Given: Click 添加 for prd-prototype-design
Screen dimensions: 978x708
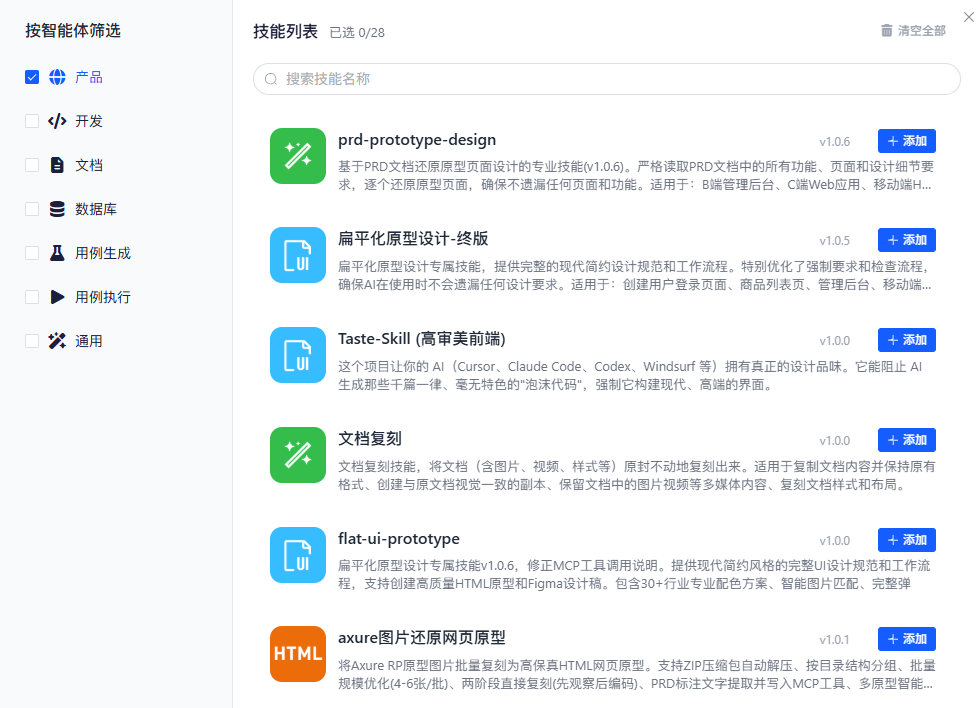Looking at the screenshot, I should click(906, 141).
